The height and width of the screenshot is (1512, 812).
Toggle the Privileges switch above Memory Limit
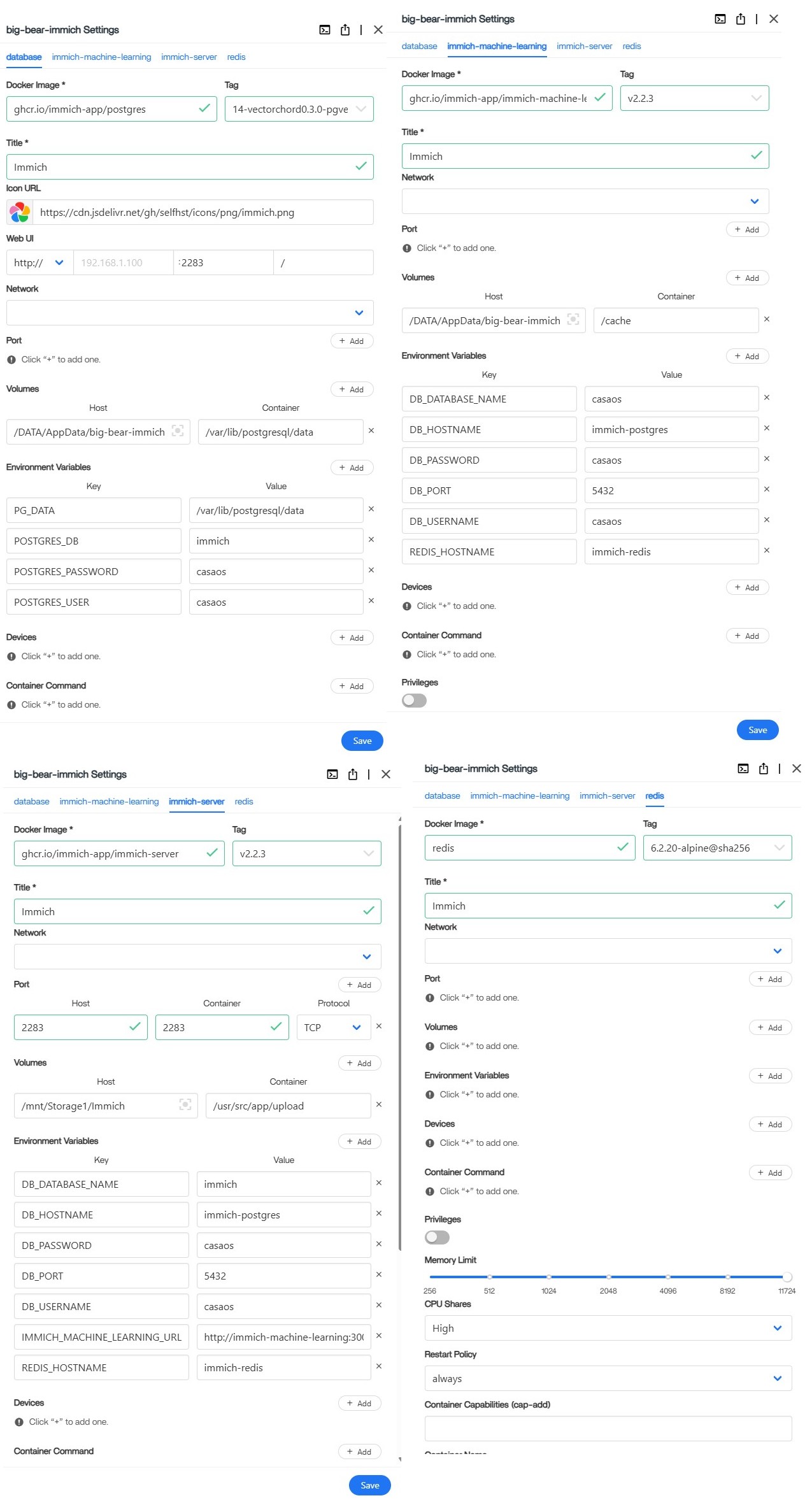437,1237
